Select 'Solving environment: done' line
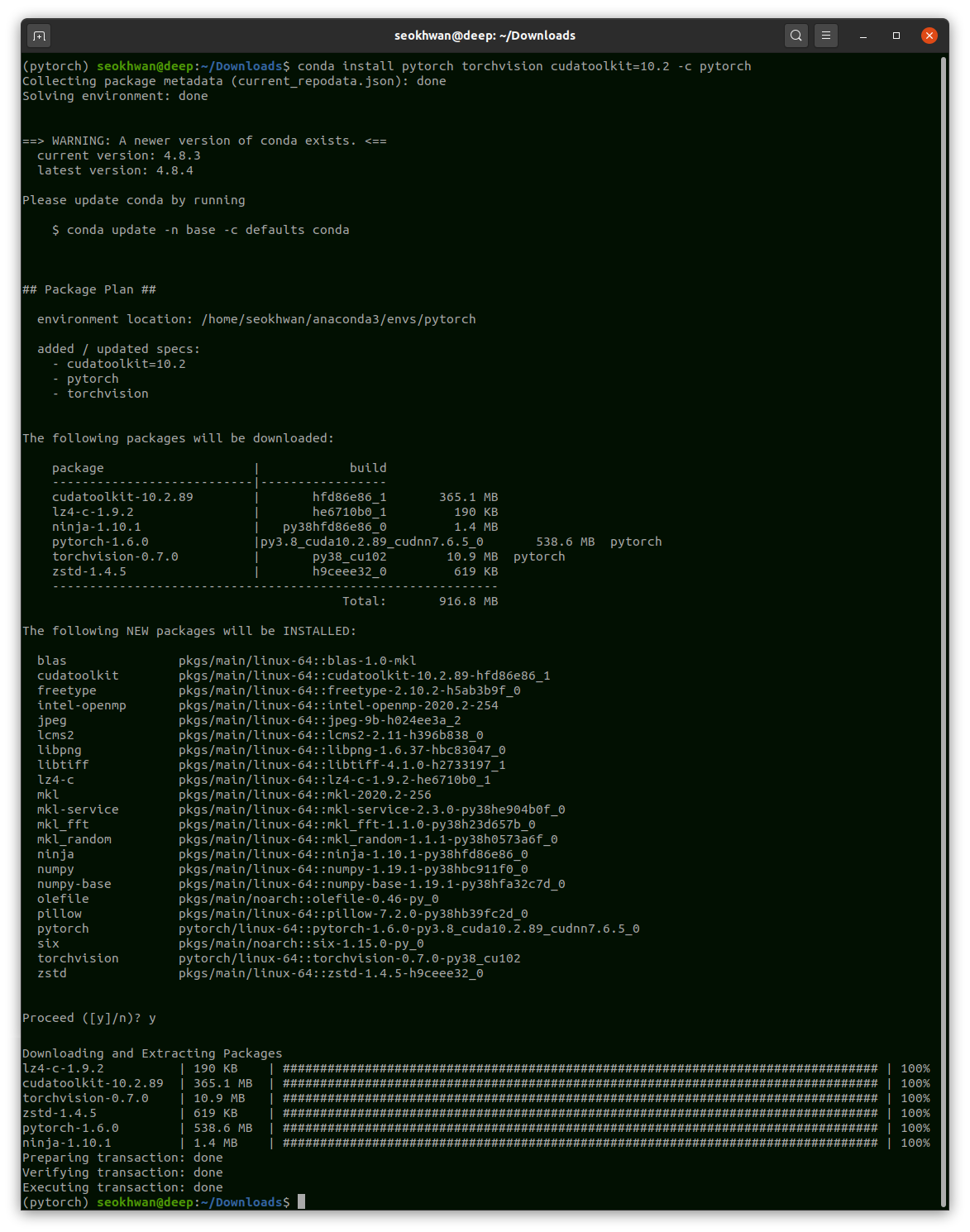 (x=115, y=96)
